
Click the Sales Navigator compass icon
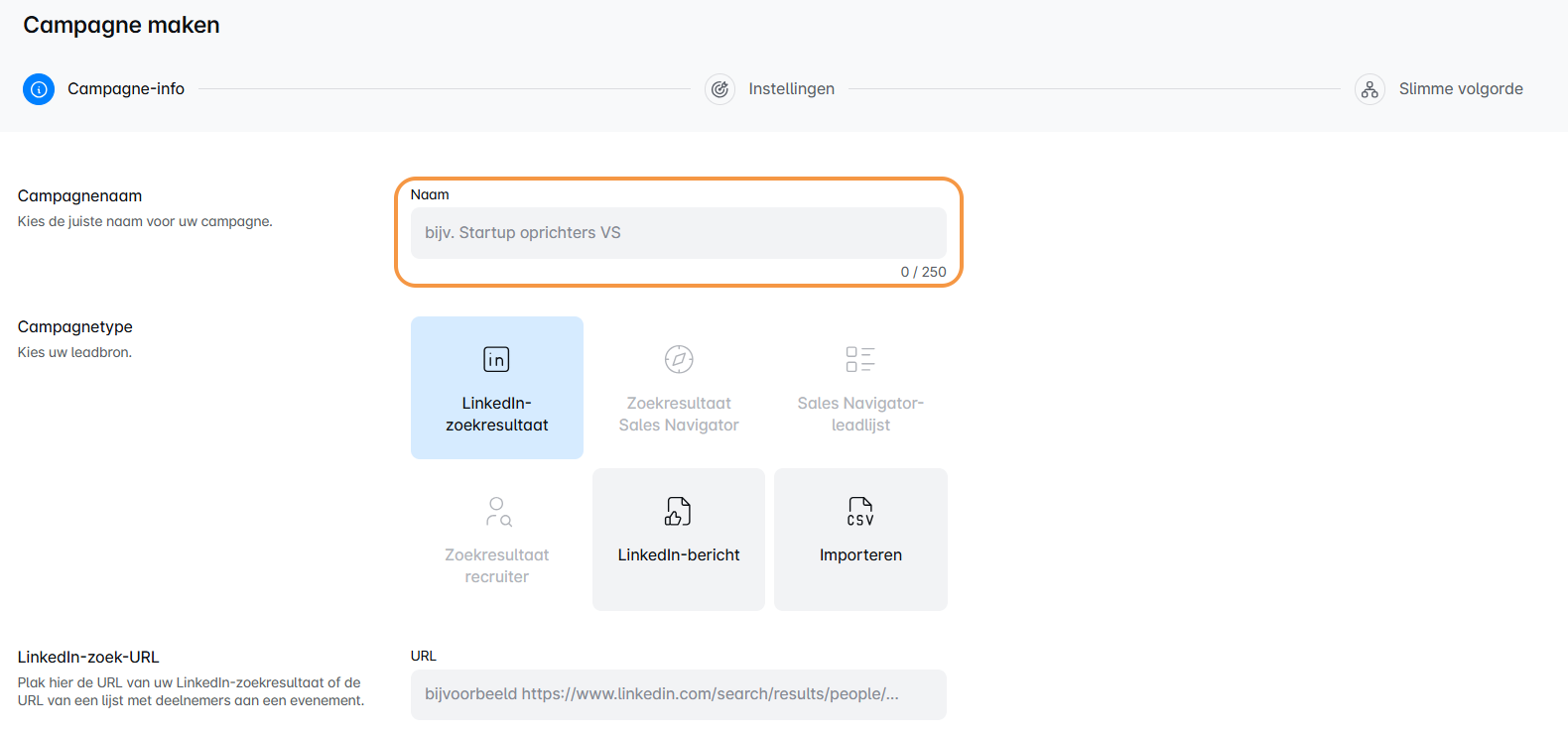679,359
